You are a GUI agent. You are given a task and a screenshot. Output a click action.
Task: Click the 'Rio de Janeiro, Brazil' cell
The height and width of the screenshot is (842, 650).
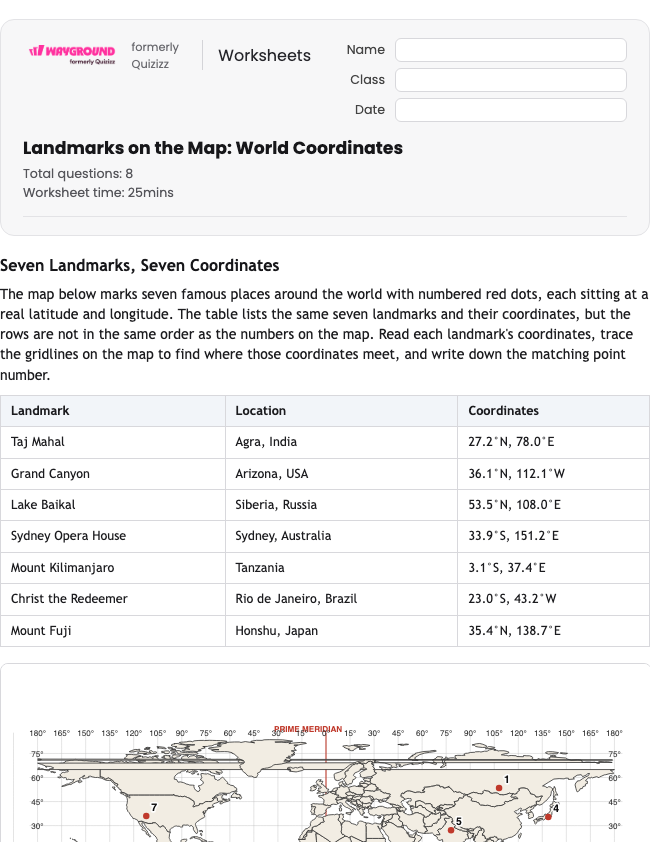click(x=341, y=599)
